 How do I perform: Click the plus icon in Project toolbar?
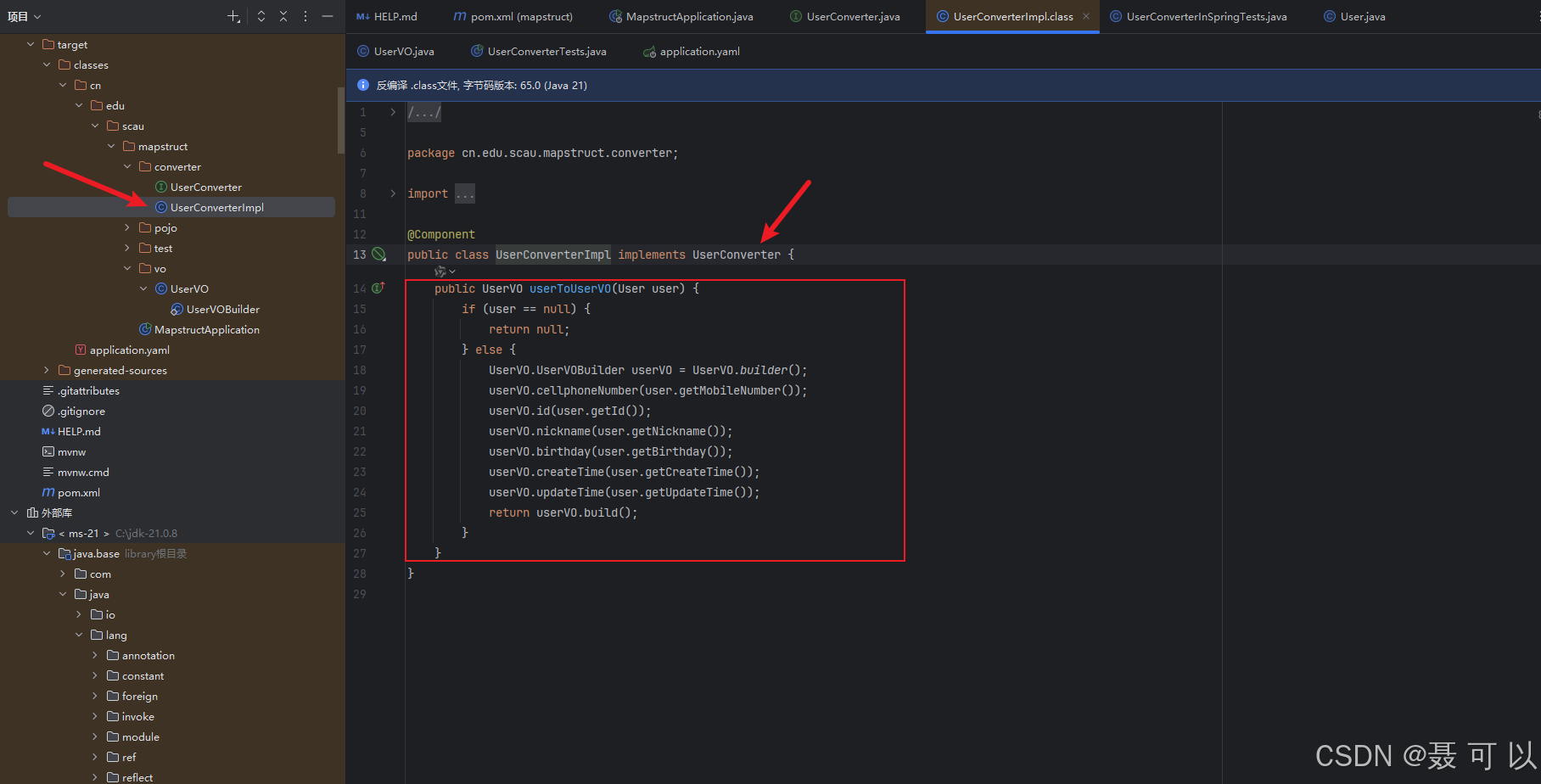234,16
